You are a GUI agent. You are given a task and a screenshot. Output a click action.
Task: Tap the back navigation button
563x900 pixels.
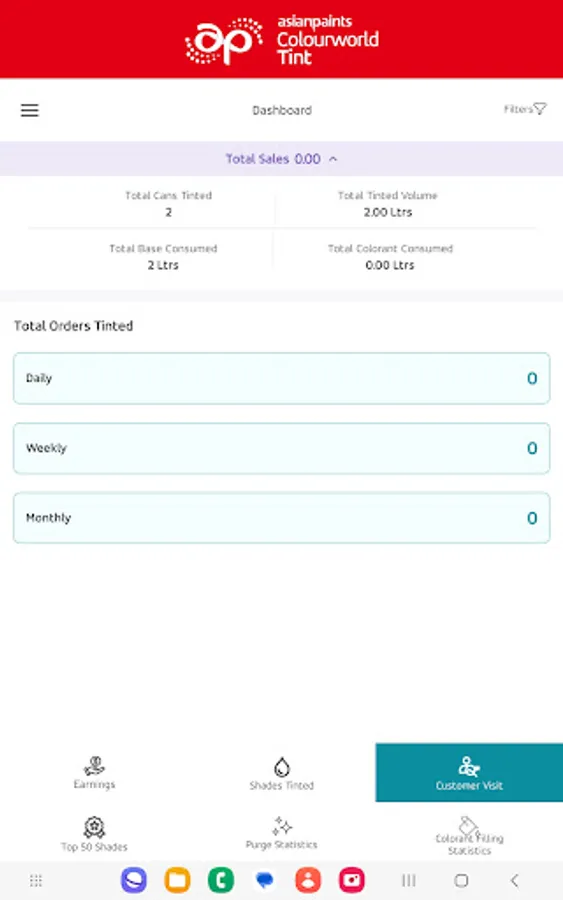(514, 880)
